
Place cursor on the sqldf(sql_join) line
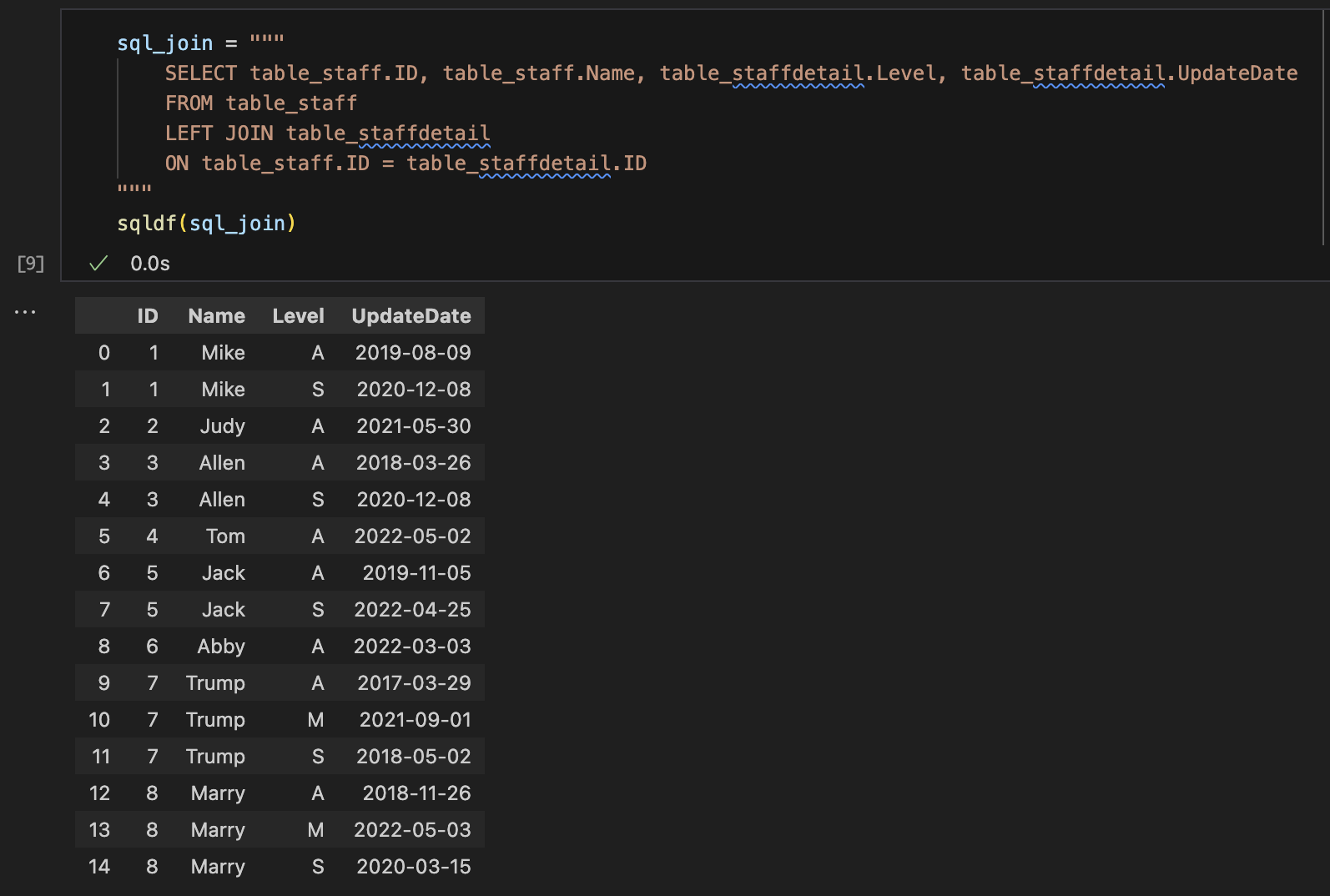[x=206, y=224]
